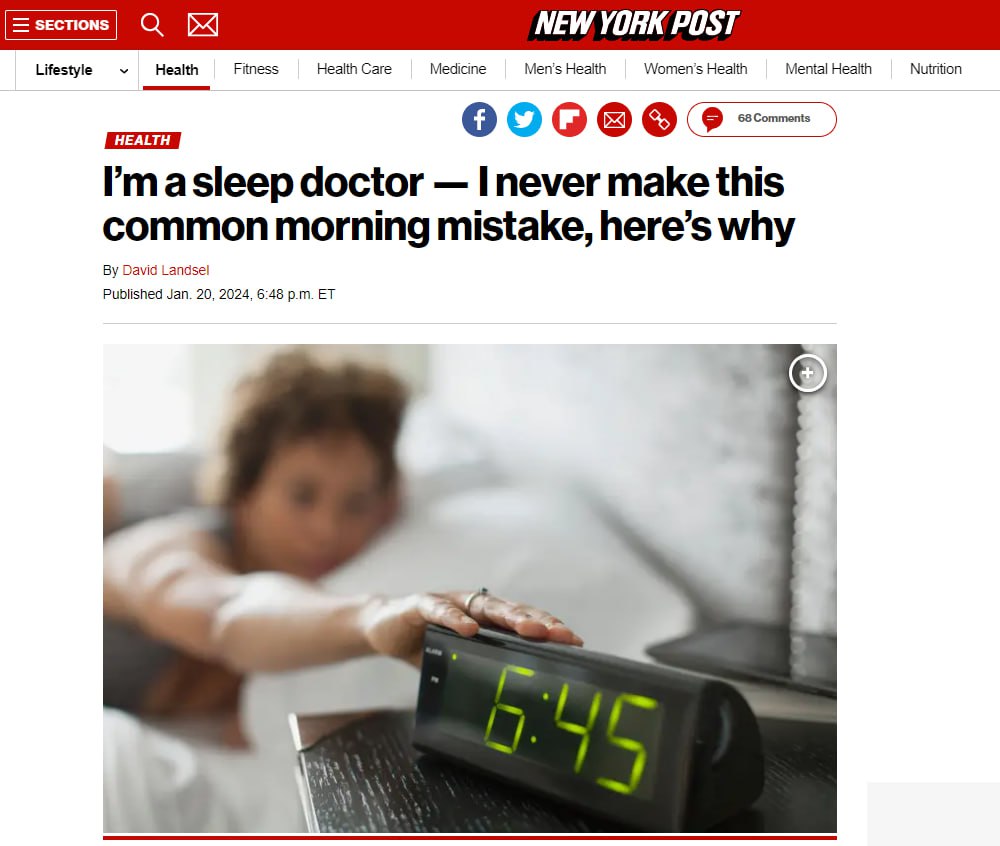1000x846 pixels.
Task: Switch to the Fitness tab
Action: point(256,69)
